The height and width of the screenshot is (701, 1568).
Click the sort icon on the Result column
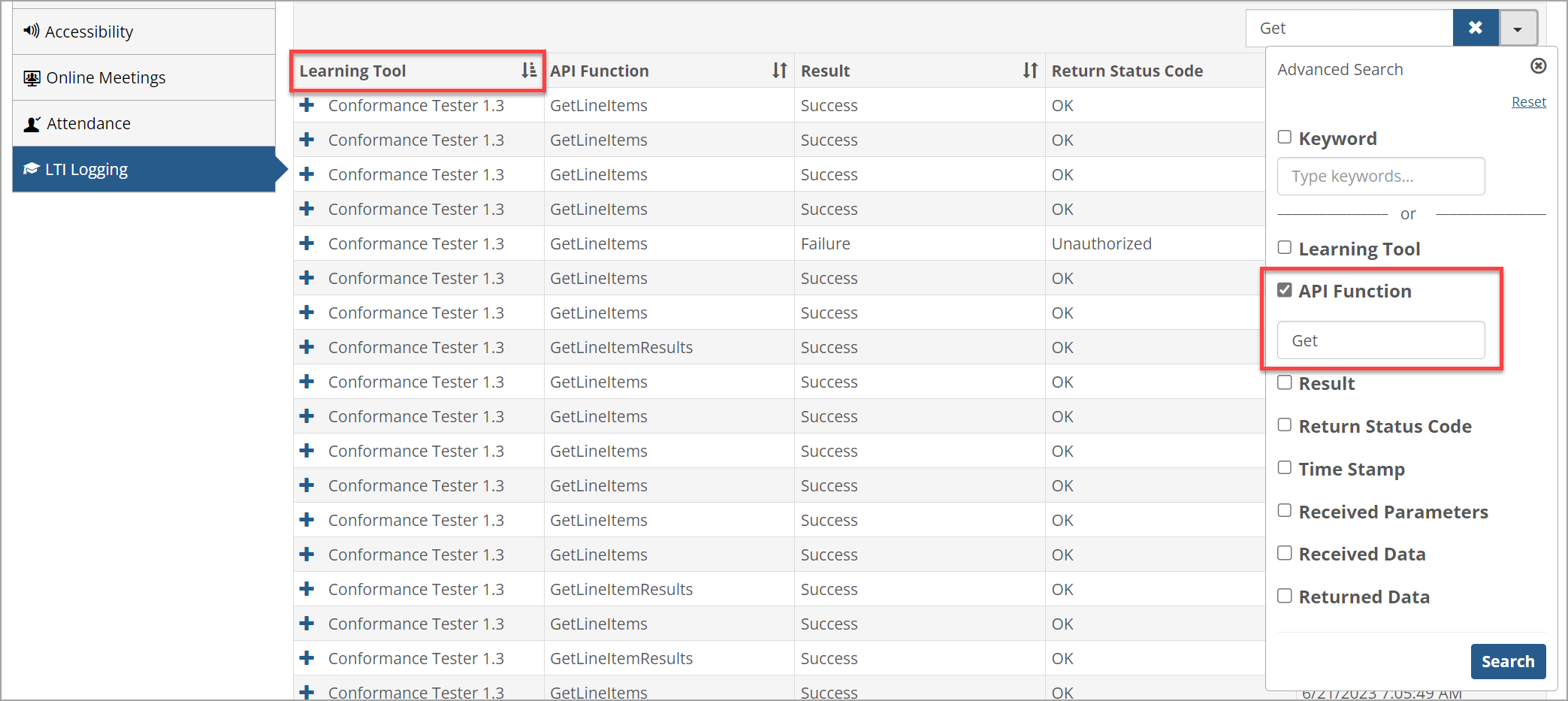[x=1030, y=70]
